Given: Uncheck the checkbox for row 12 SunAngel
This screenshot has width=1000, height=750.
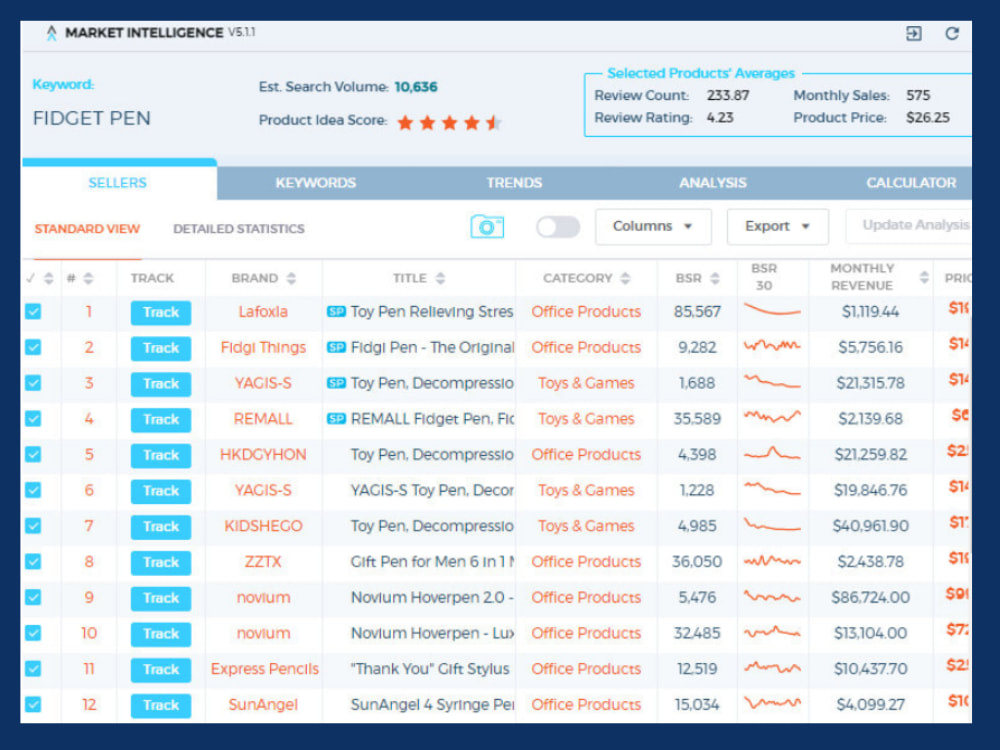Looking at the screenshot, I should [33, 704].
